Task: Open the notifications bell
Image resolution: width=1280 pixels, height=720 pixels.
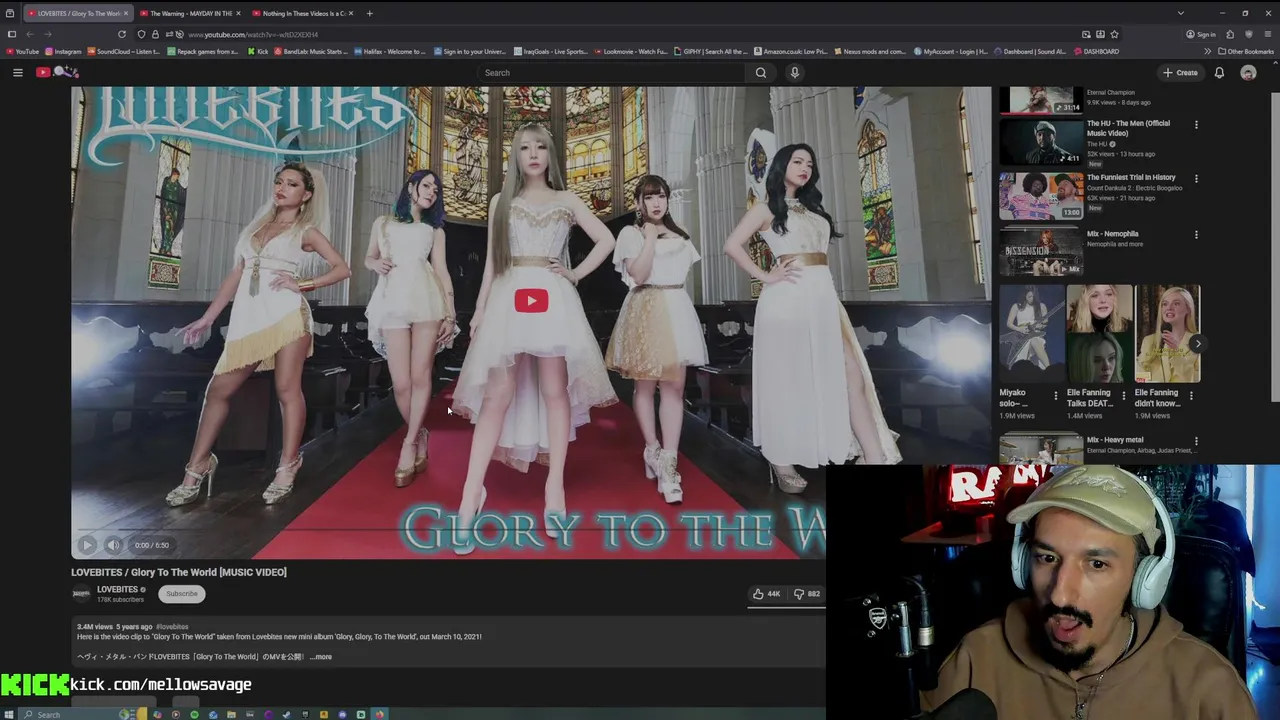Action: tap(1219, 72)
